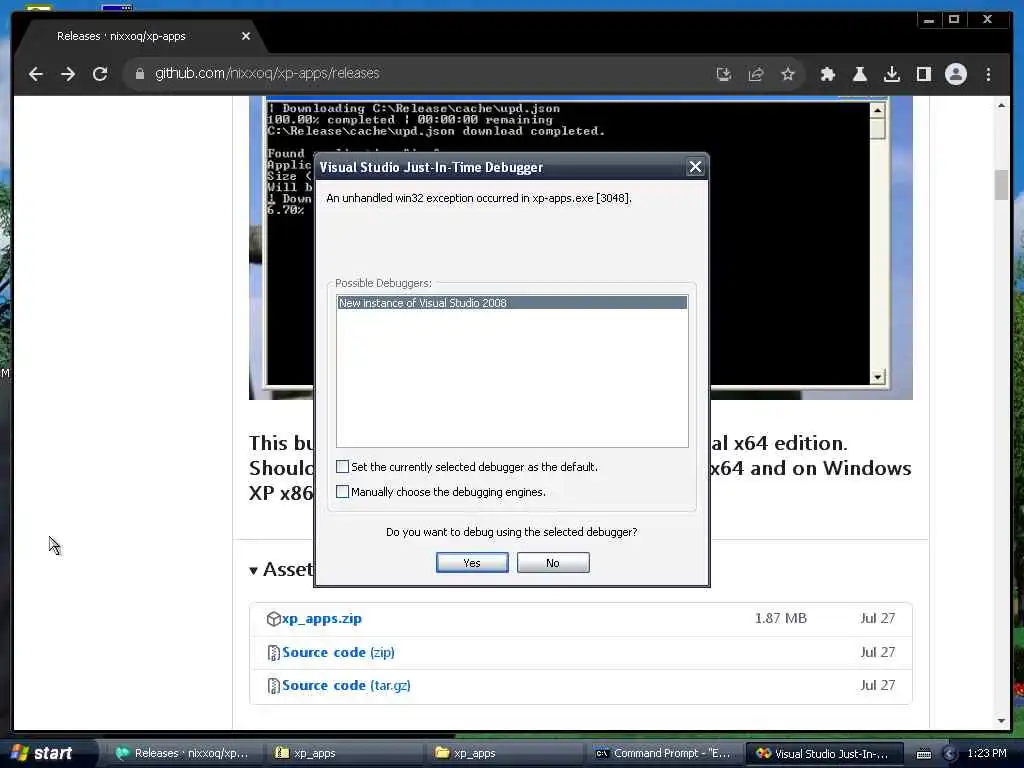Click the page scrollbar down arrow

[x=1001, y=721]
